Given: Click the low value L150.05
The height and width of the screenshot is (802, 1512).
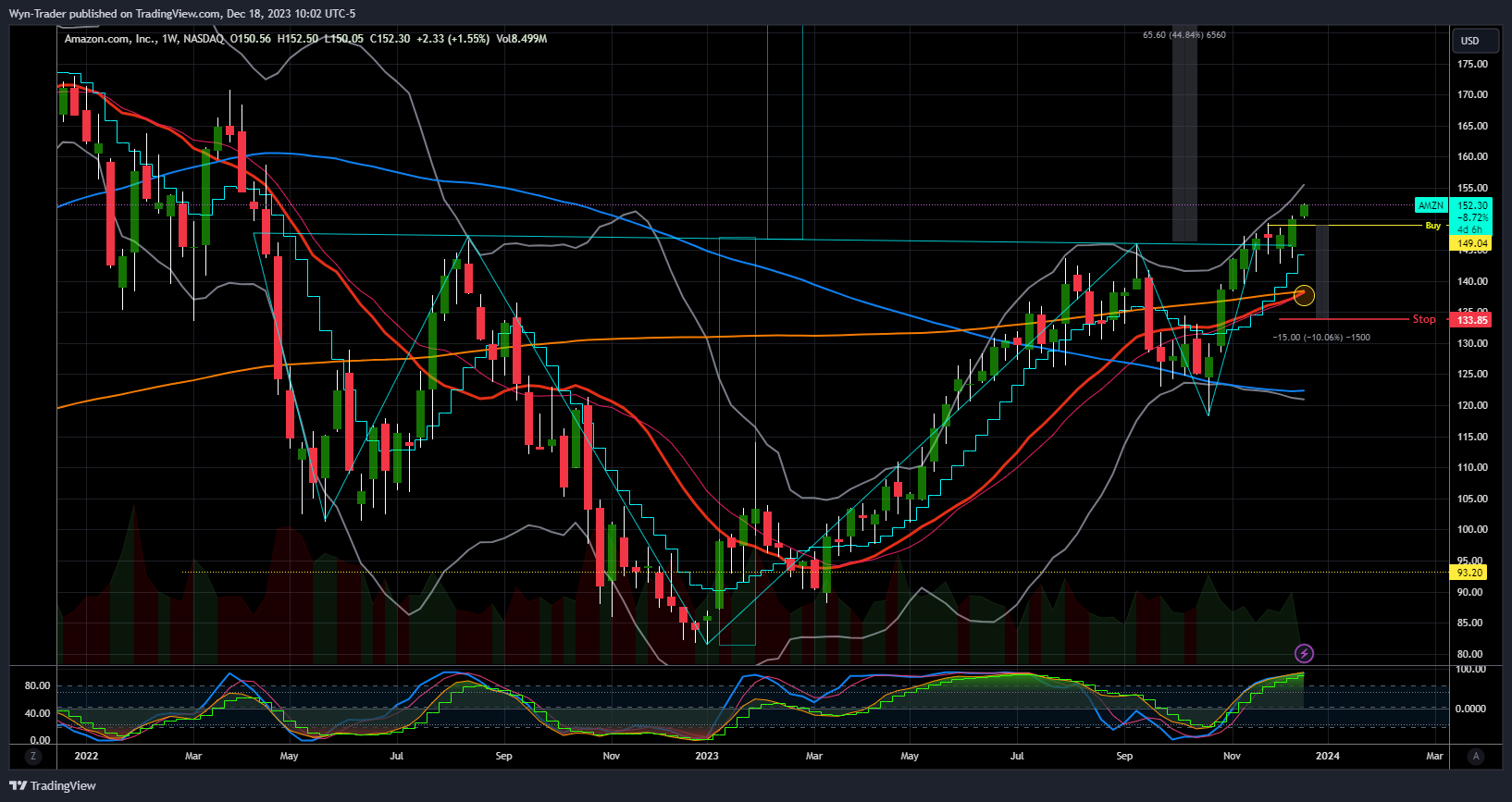Looking at the screenshot, I should pyautogui.click(x=343, y=39).
